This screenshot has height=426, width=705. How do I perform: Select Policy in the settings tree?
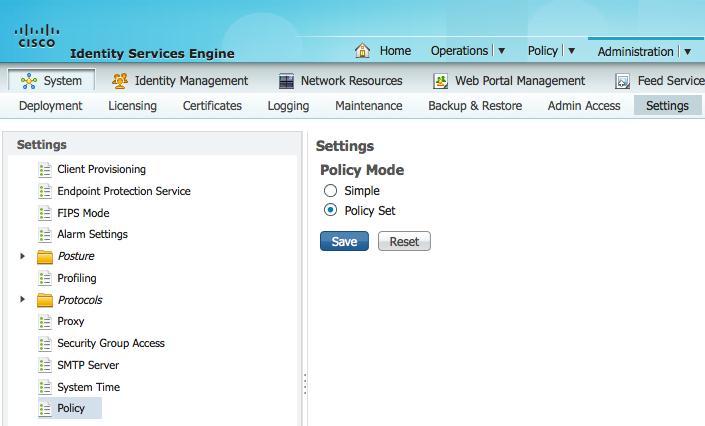(x=71, y=408)
